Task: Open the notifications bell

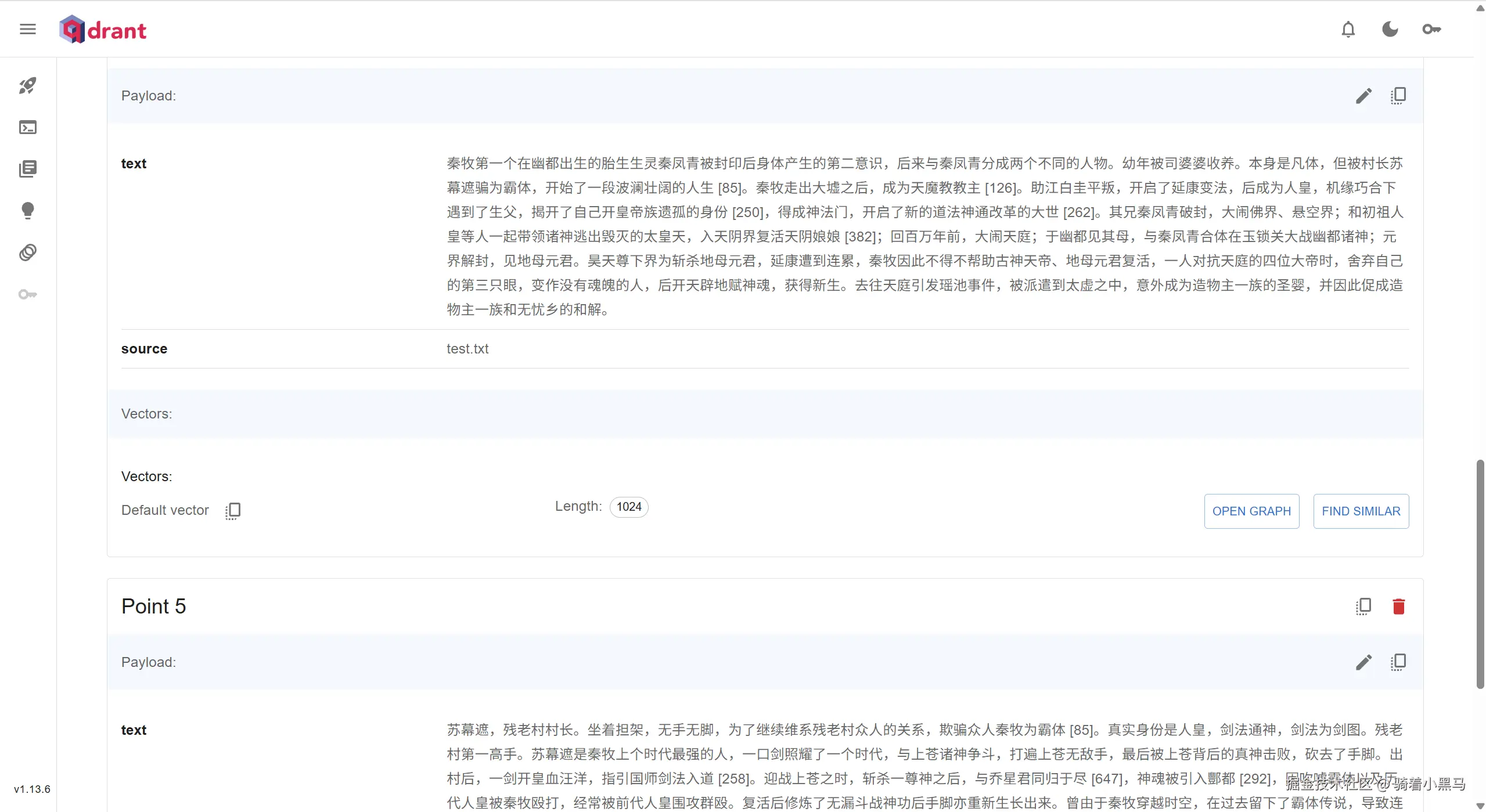Action: point(1348,29)
